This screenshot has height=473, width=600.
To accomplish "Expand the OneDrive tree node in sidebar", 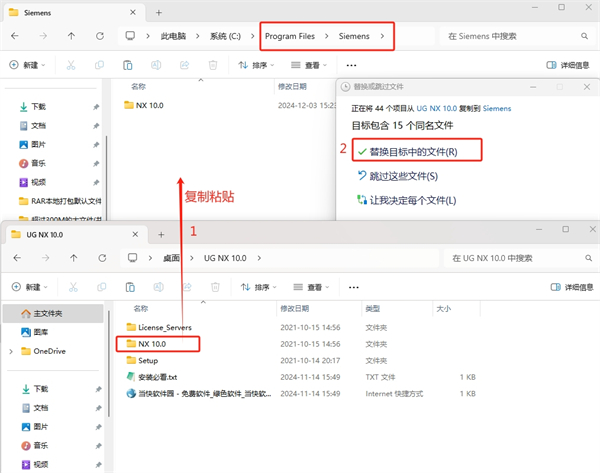I will click(11, 351).
